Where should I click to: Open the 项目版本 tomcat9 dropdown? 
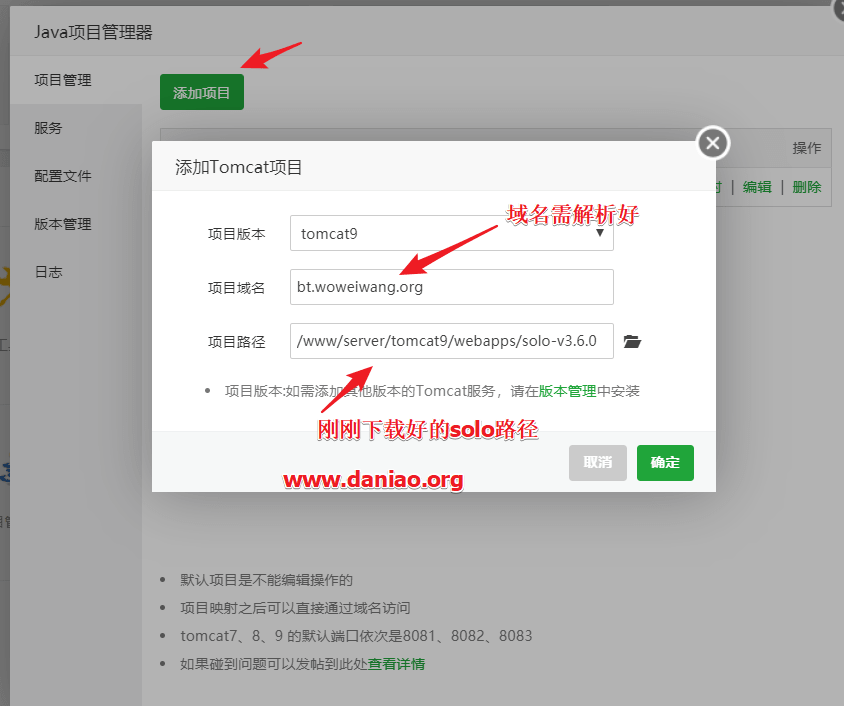450,233
